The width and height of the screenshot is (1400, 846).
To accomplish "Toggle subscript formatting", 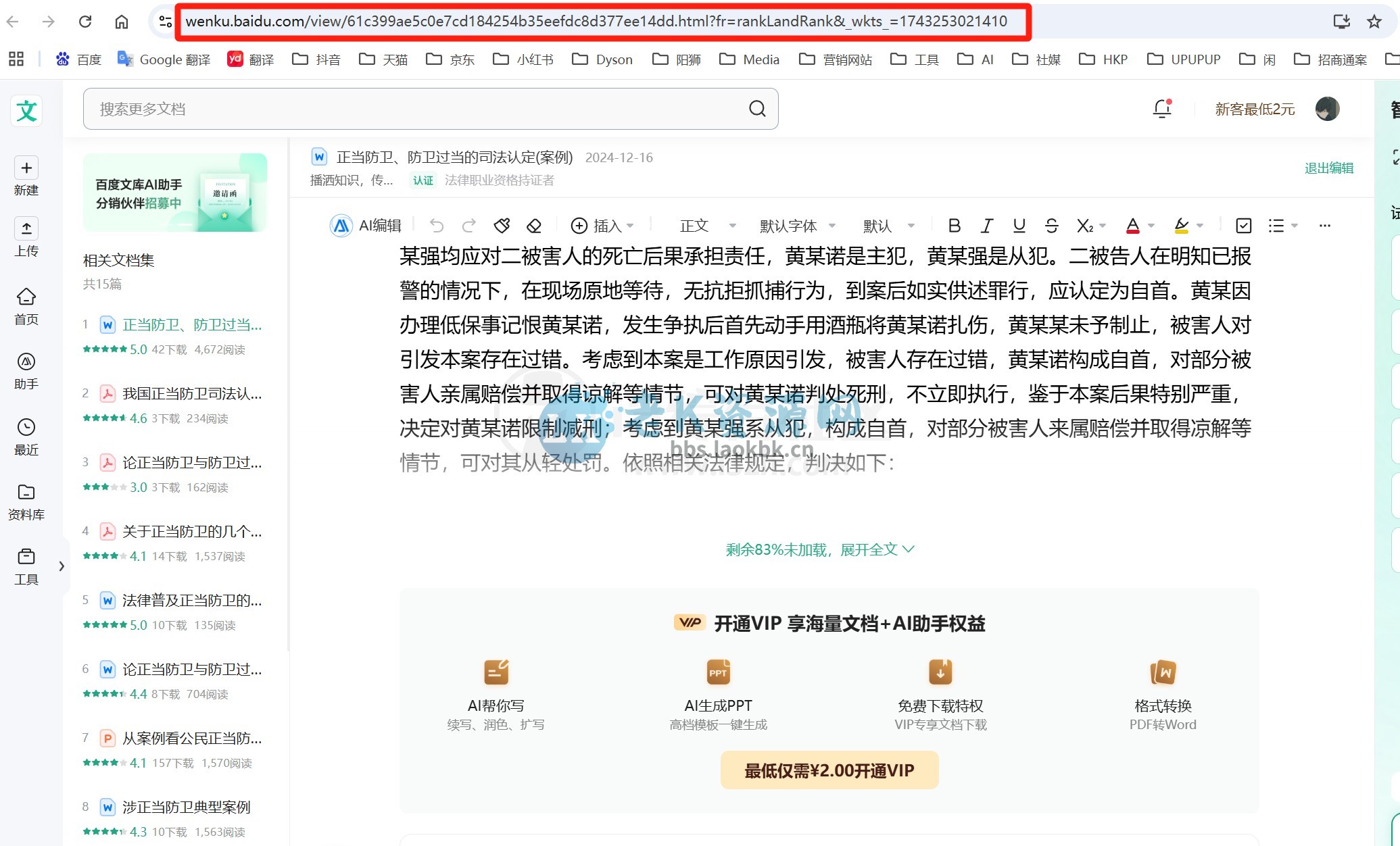I will pos(1085,226).
